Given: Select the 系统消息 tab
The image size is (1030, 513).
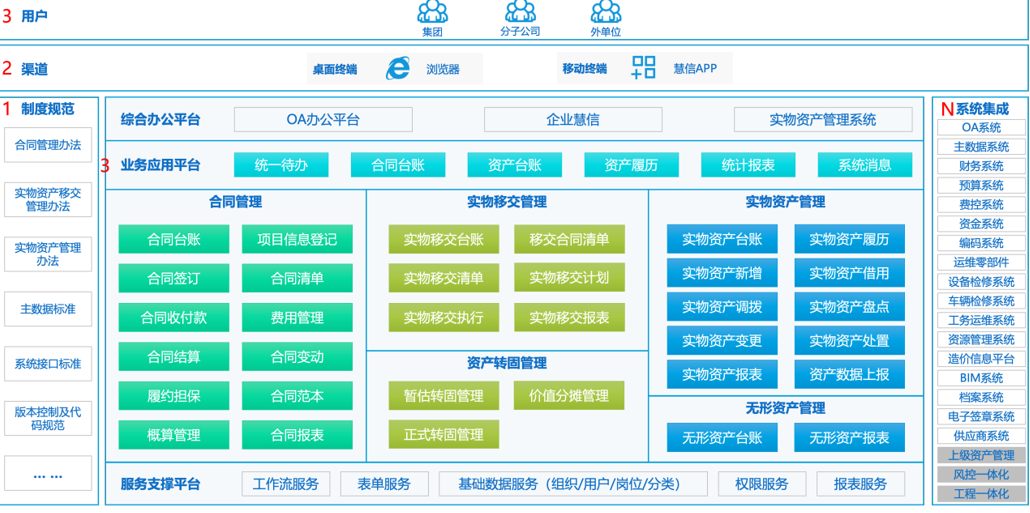Looking at the screenshot, I should [864, 165].
